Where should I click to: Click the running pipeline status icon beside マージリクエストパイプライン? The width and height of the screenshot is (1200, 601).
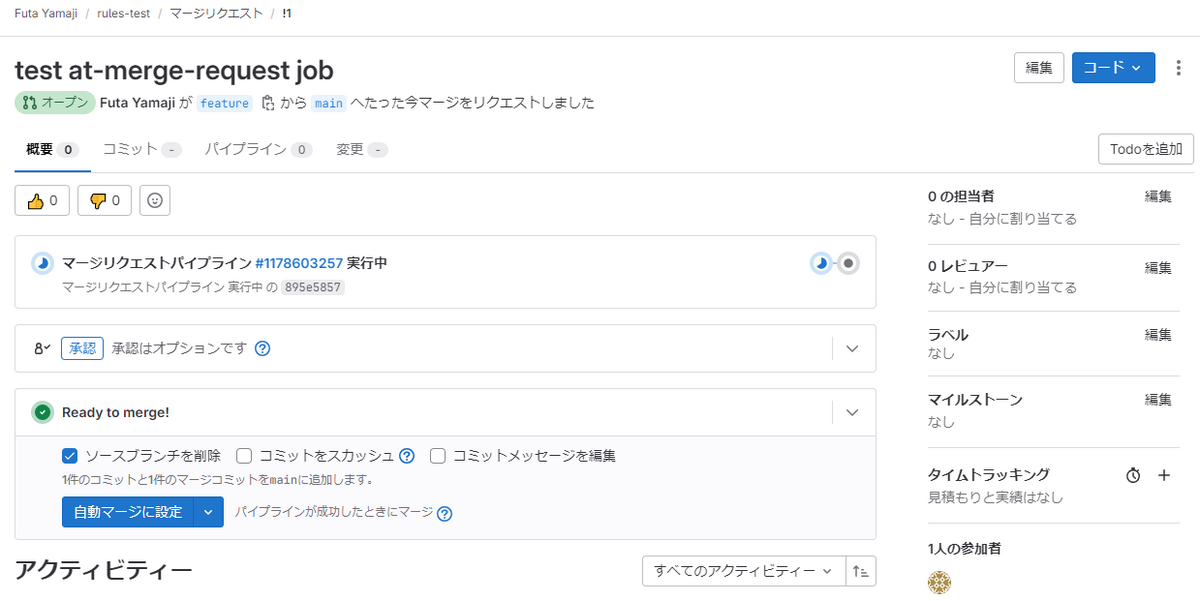[x=42, y=264]
